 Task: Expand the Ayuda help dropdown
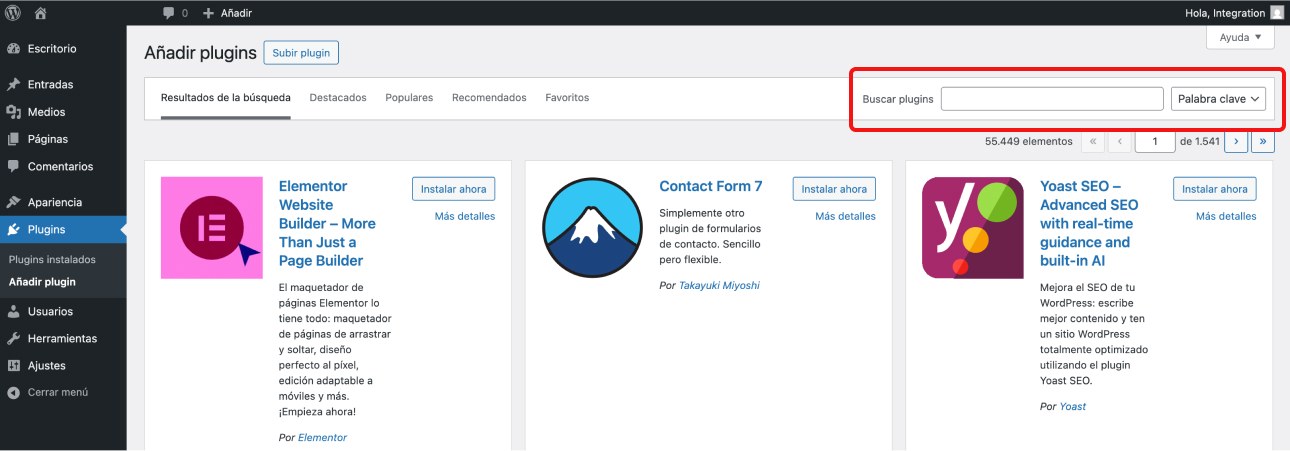coord(1241,37)
